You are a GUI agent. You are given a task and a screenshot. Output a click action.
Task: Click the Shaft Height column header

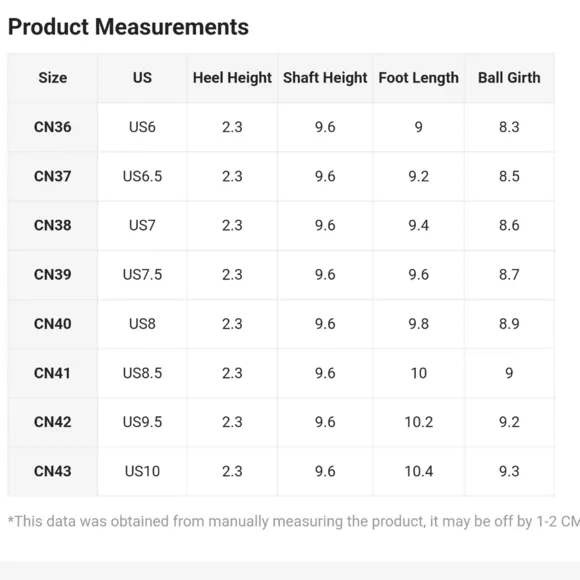point(325,78)
